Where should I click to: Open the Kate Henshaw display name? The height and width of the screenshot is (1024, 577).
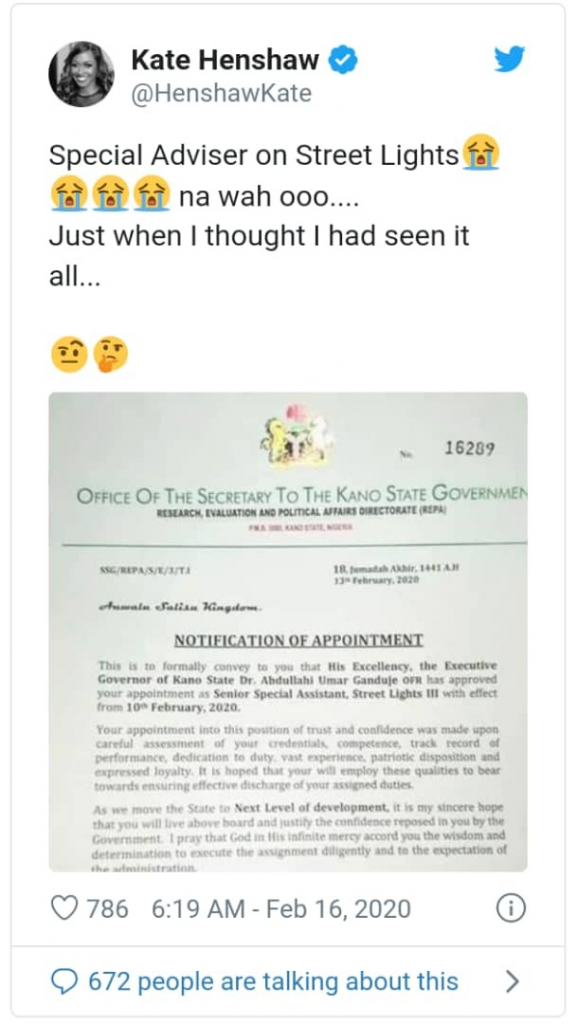pos(225,61)
